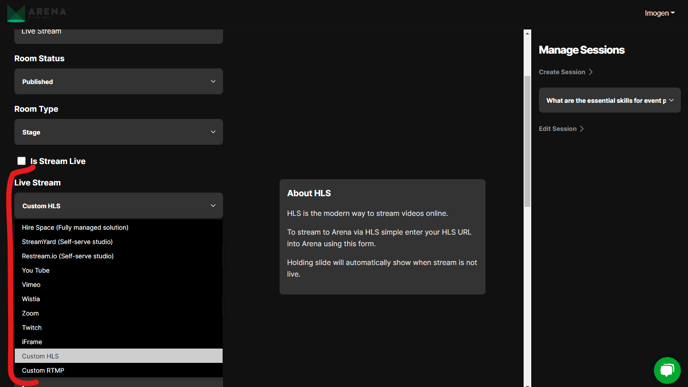Choose the Custom RTMP option
Screen dimensions: 688x387
[x=118, y=370]
